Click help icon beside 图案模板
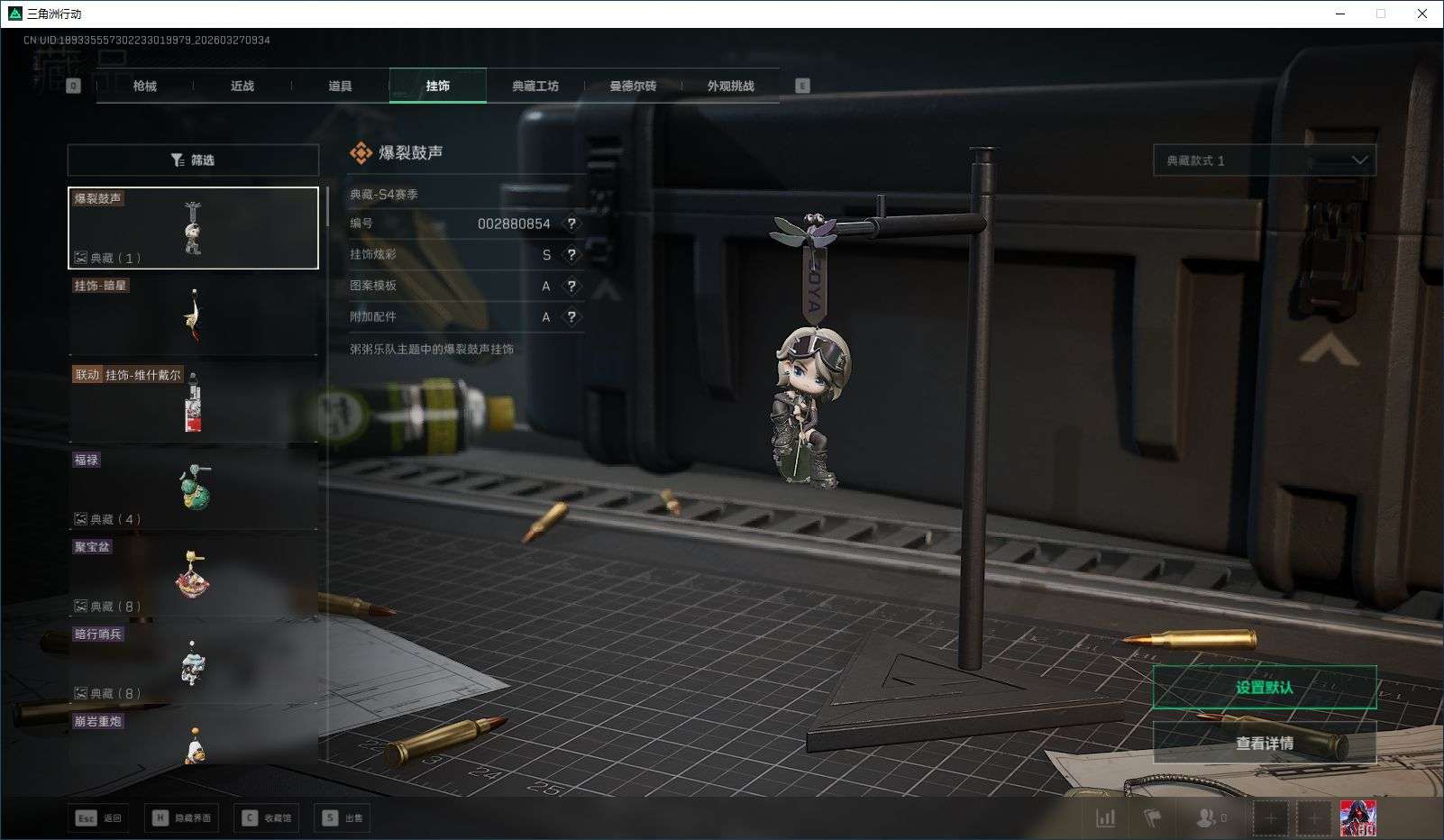The image size is (1444, 840). pos(571,286)
